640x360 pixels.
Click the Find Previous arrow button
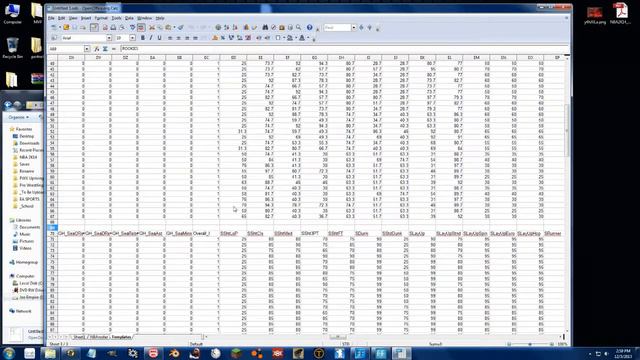[x=369, y=27]
